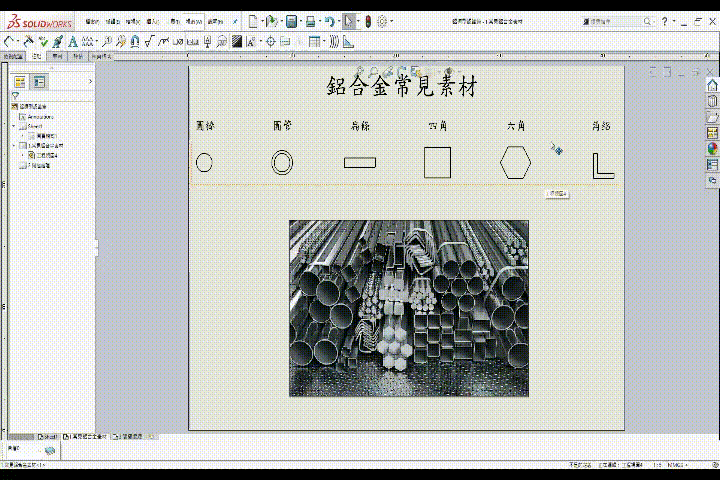Select the cursor Select tool

348,21
